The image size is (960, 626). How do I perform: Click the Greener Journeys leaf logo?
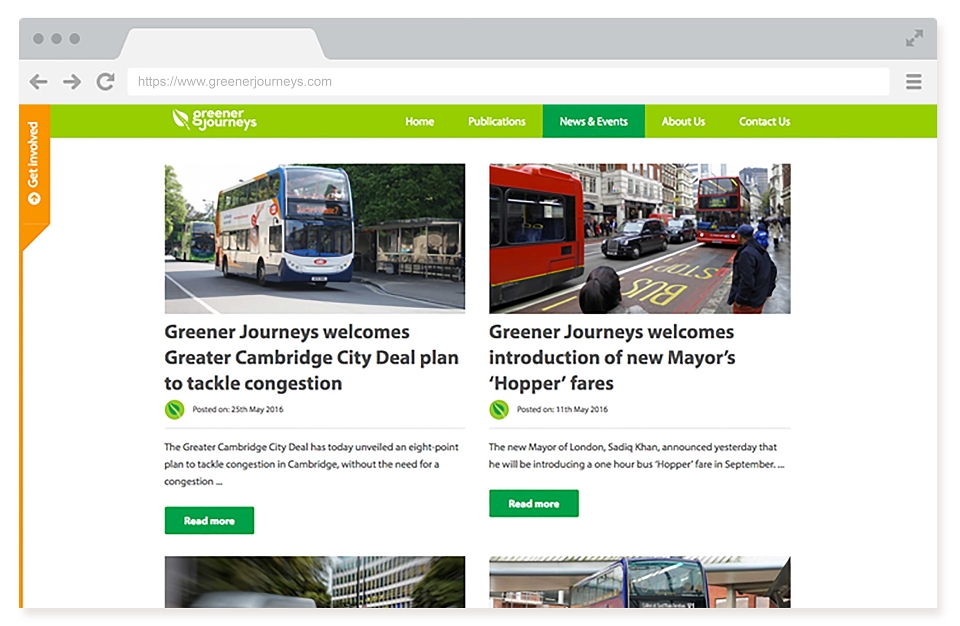(214, 119)
